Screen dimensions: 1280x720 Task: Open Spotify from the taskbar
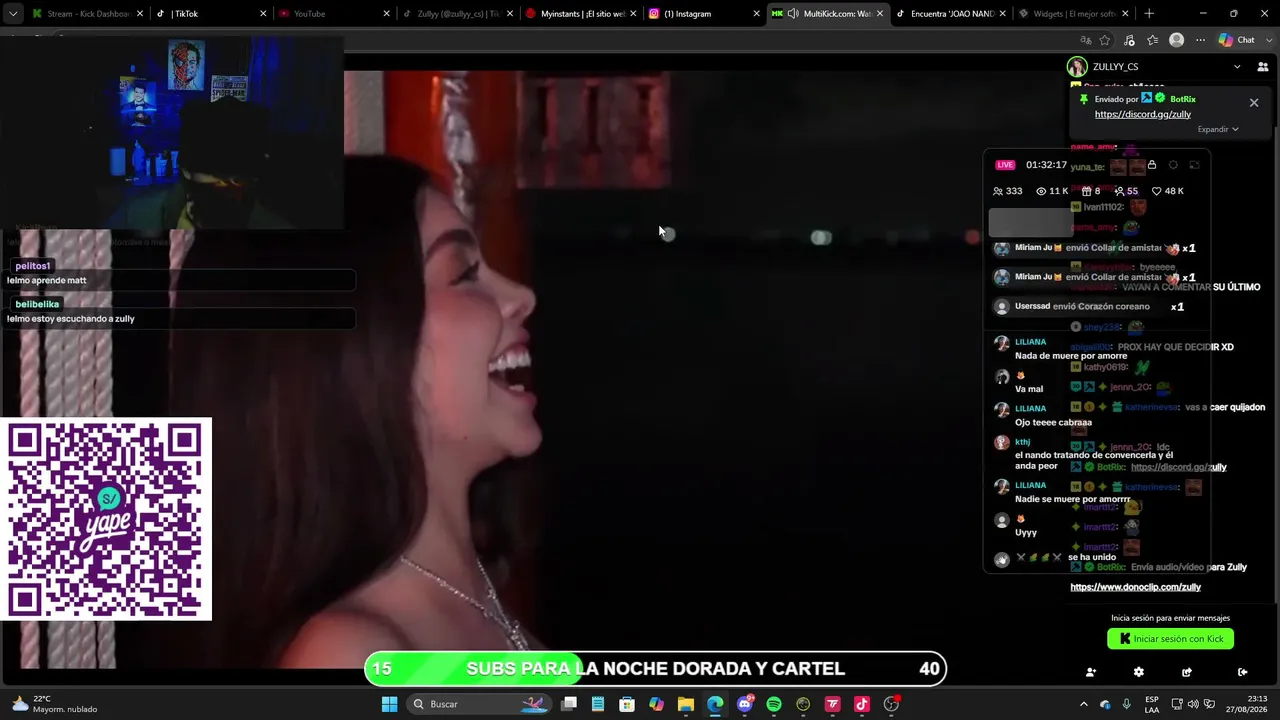774,704
